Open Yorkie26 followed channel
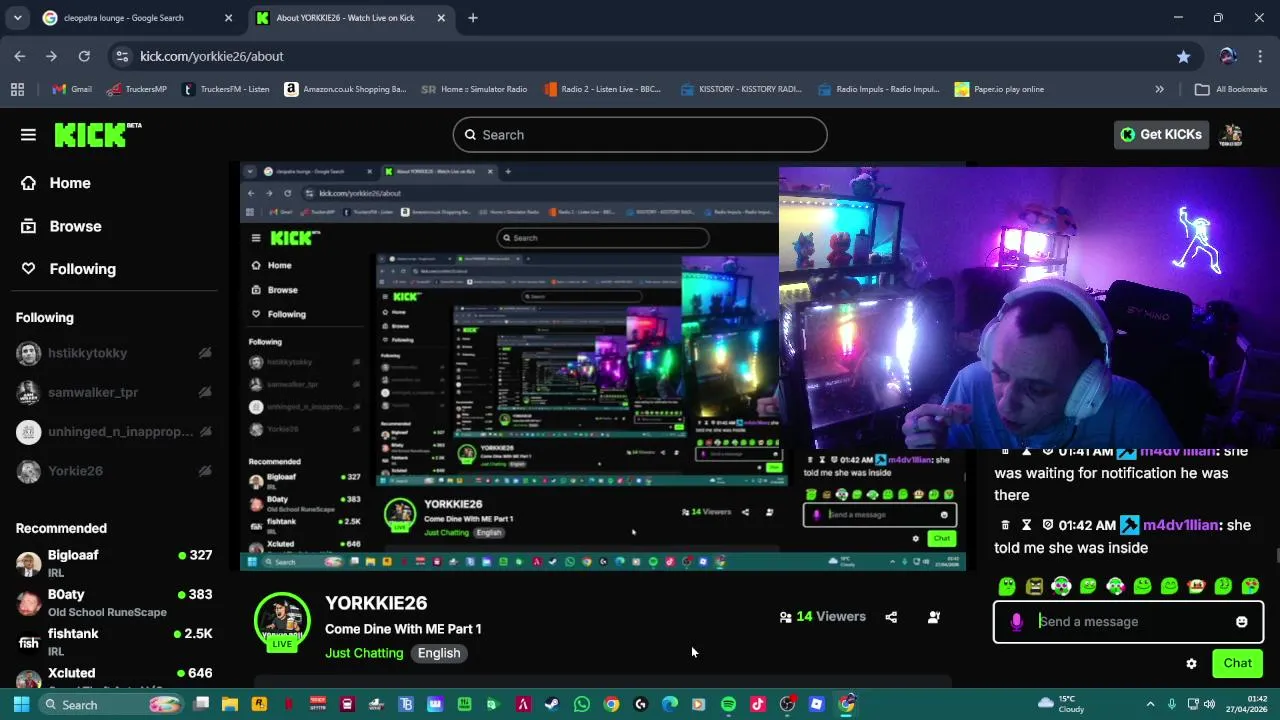1280x720 pixels. [x=75, y=471]
